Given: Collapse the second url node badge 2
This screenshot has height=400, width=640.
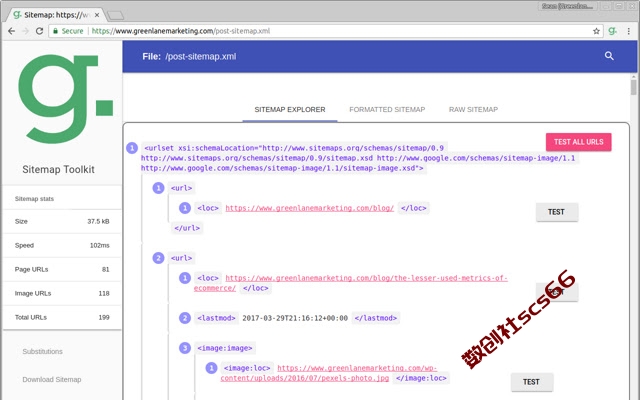Looking at the screenshot, I should coord(158,258).
